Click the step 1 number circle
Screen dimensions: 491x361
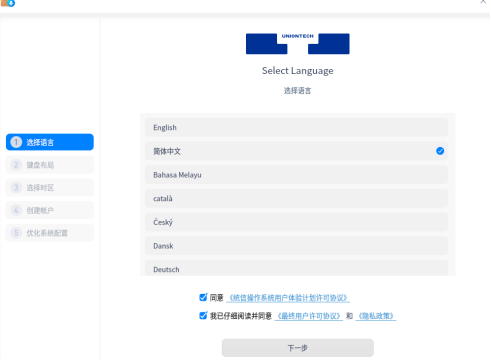(x=16, y=142)
